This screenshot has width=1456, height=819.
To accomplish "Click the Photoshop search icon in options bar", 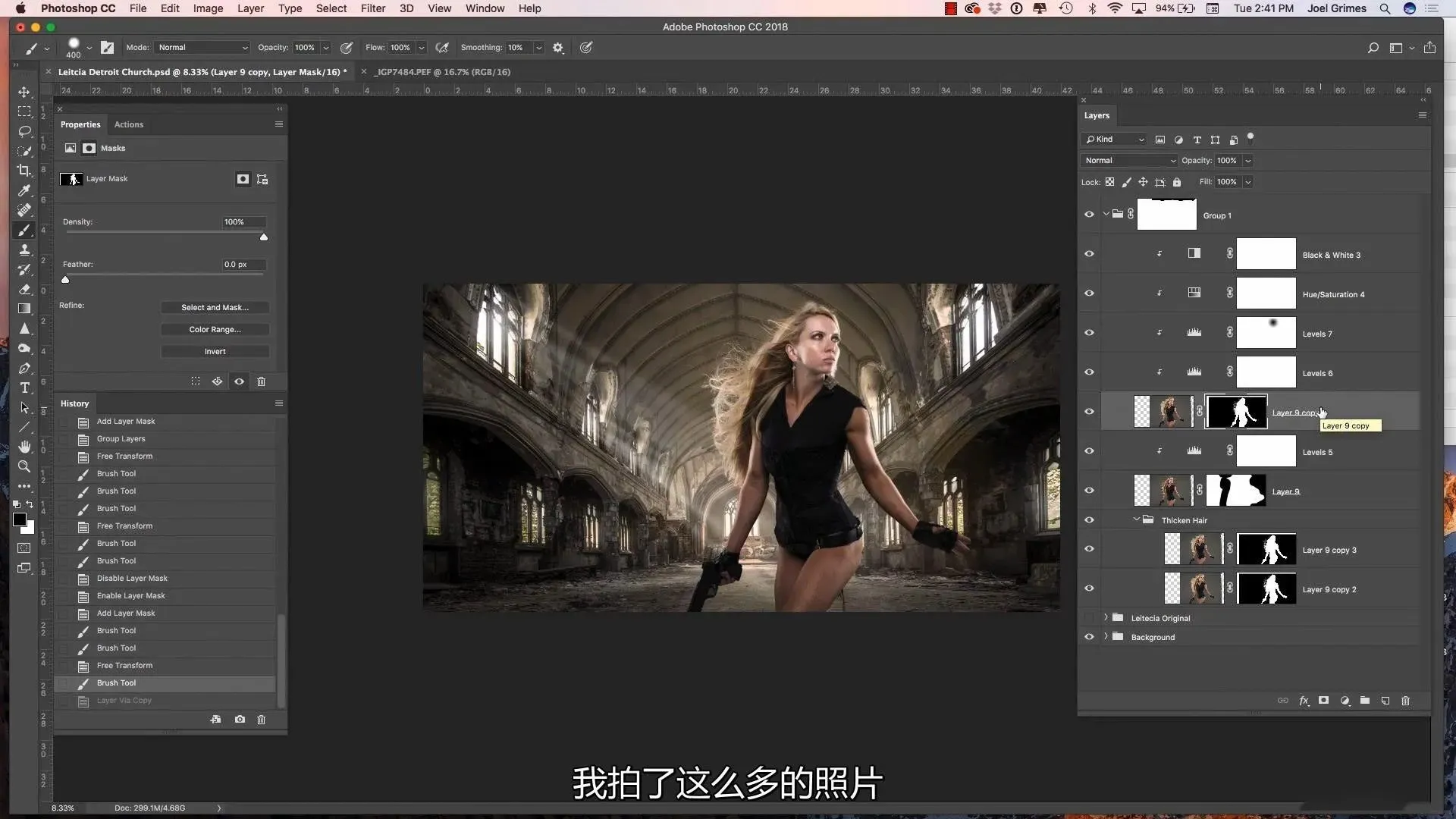I will pyautogui.click(x=1373, y=48).
